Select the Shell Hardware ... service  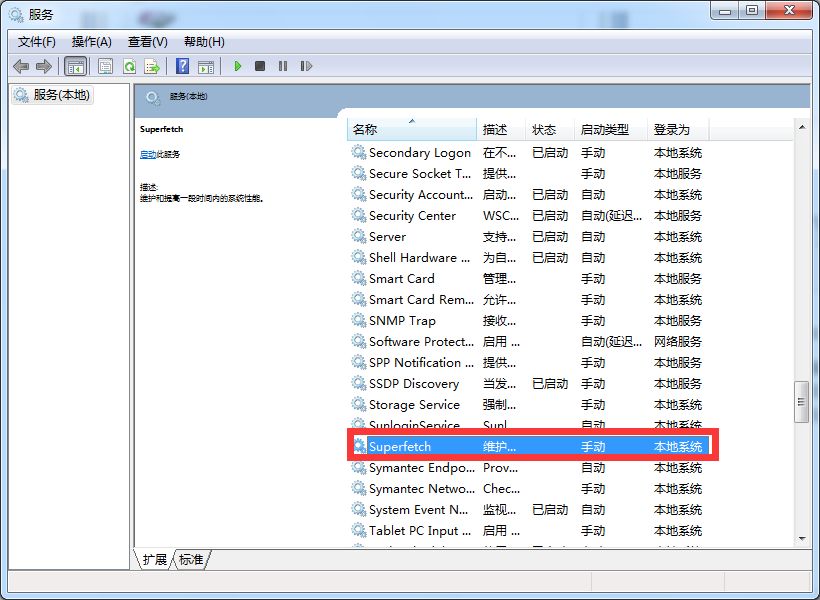(528, 257)
